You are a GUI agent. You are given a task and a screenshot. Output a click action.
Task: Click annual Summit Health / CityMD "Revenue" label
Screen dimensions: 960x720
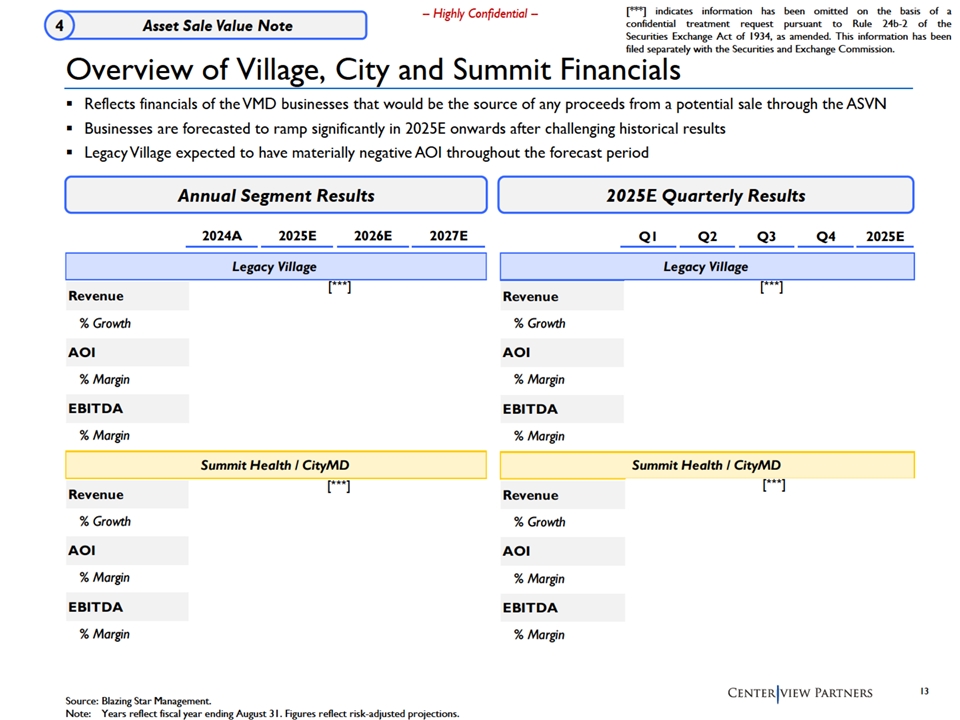(96, 495)
